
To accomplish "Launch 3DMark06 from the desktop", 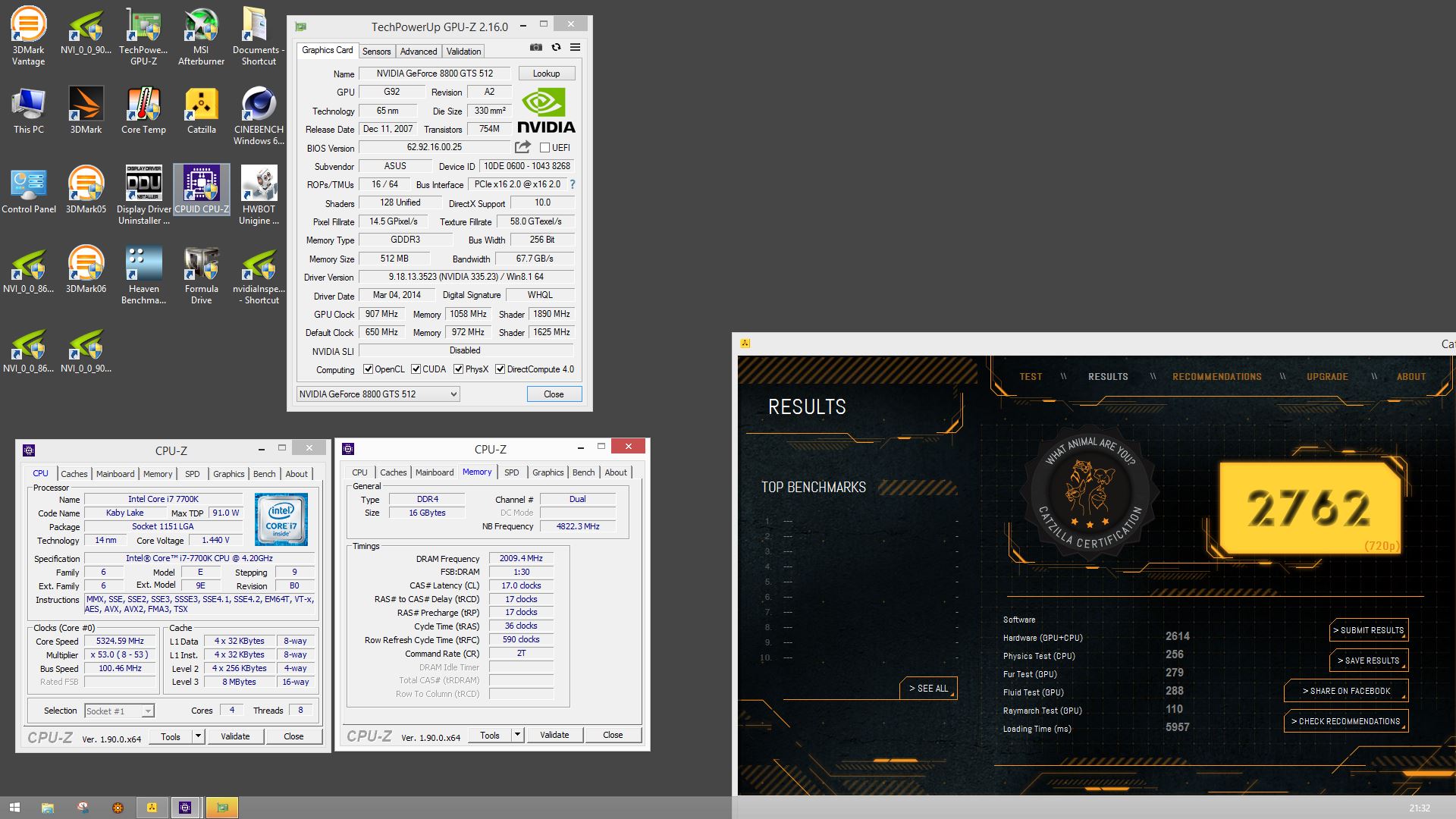I will click(x=86, y=269).
